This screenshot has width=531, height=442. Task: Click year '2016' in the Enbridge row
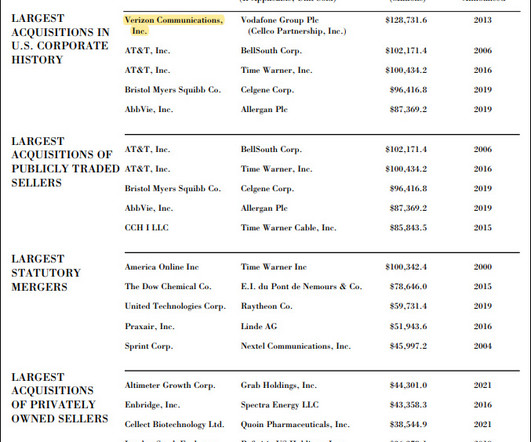[x=483, y=405]
